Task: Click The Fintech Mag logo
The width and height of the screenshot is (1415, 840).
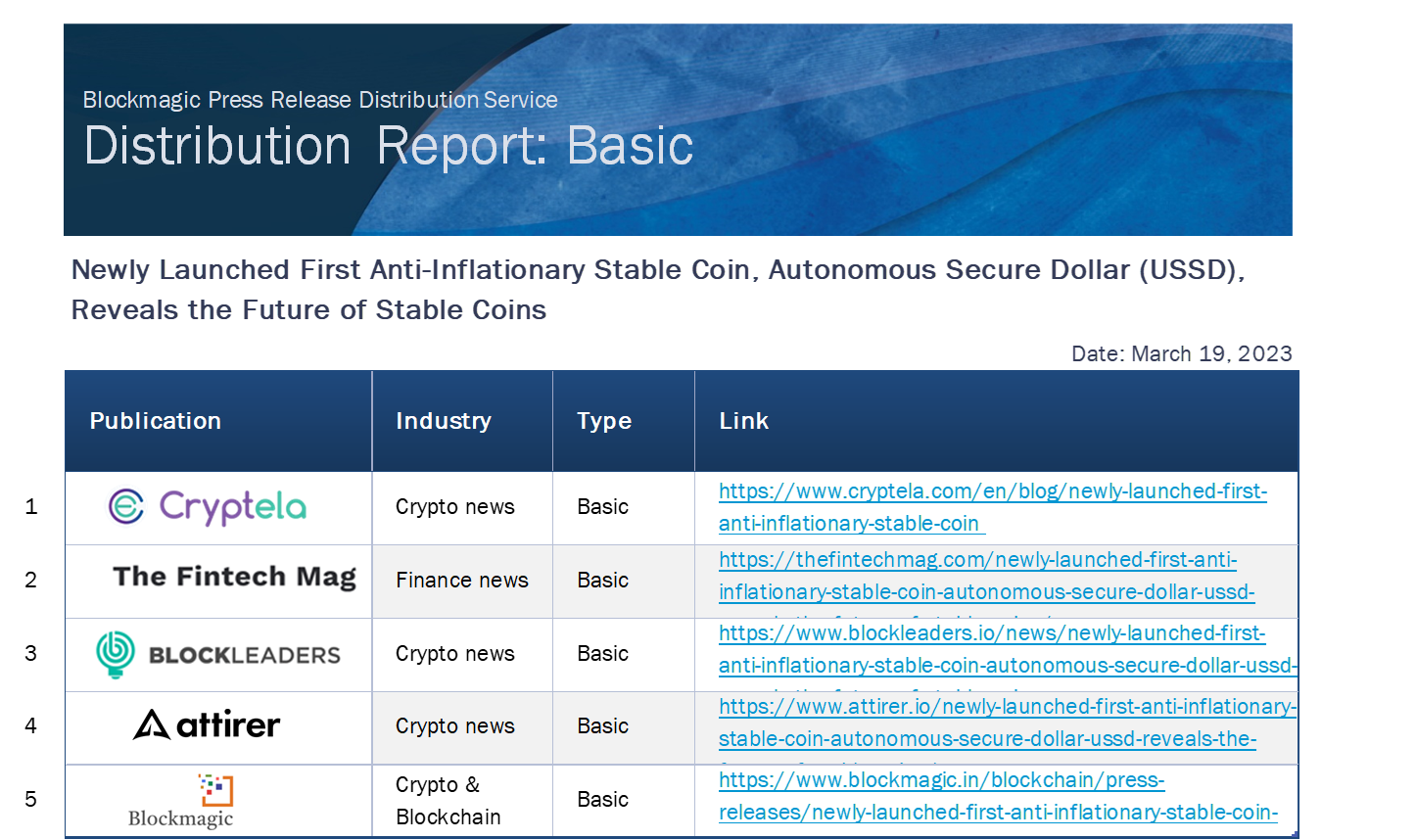Action: coord(234,577)
